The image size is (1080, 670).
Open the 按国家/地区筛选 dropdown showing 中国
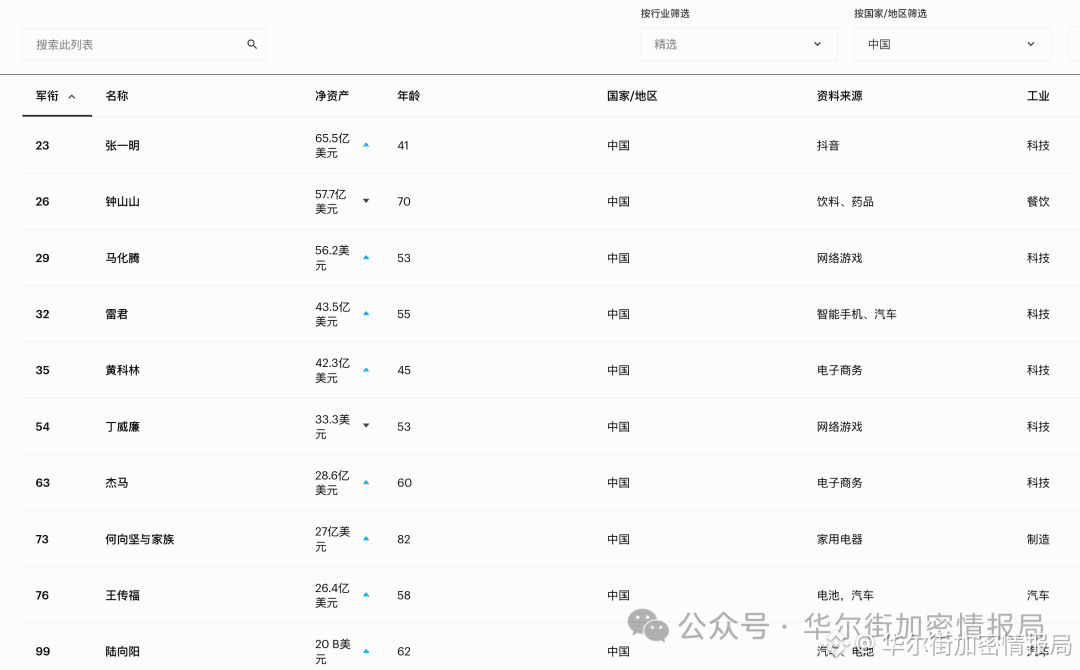click(952, 44)
